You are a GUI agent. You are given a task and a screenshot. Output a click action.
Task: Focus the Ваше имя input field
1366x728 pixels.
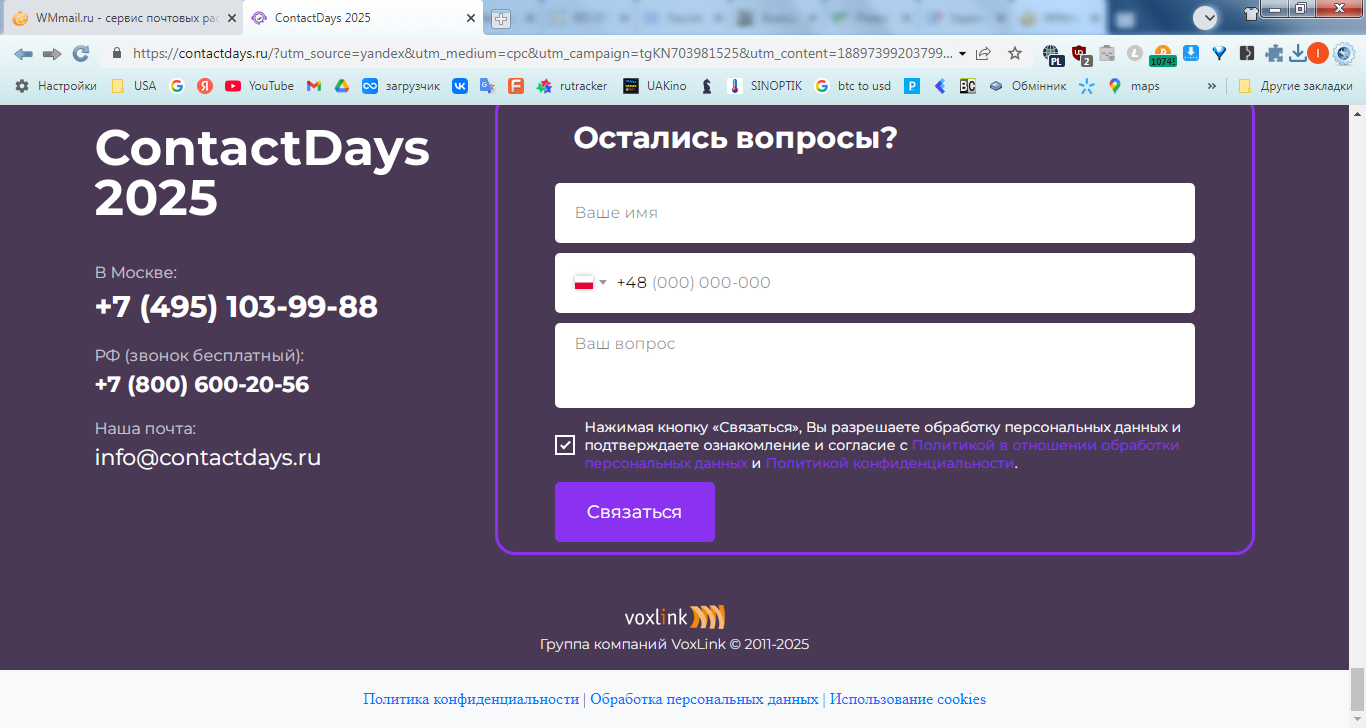[x=875, y=213]
